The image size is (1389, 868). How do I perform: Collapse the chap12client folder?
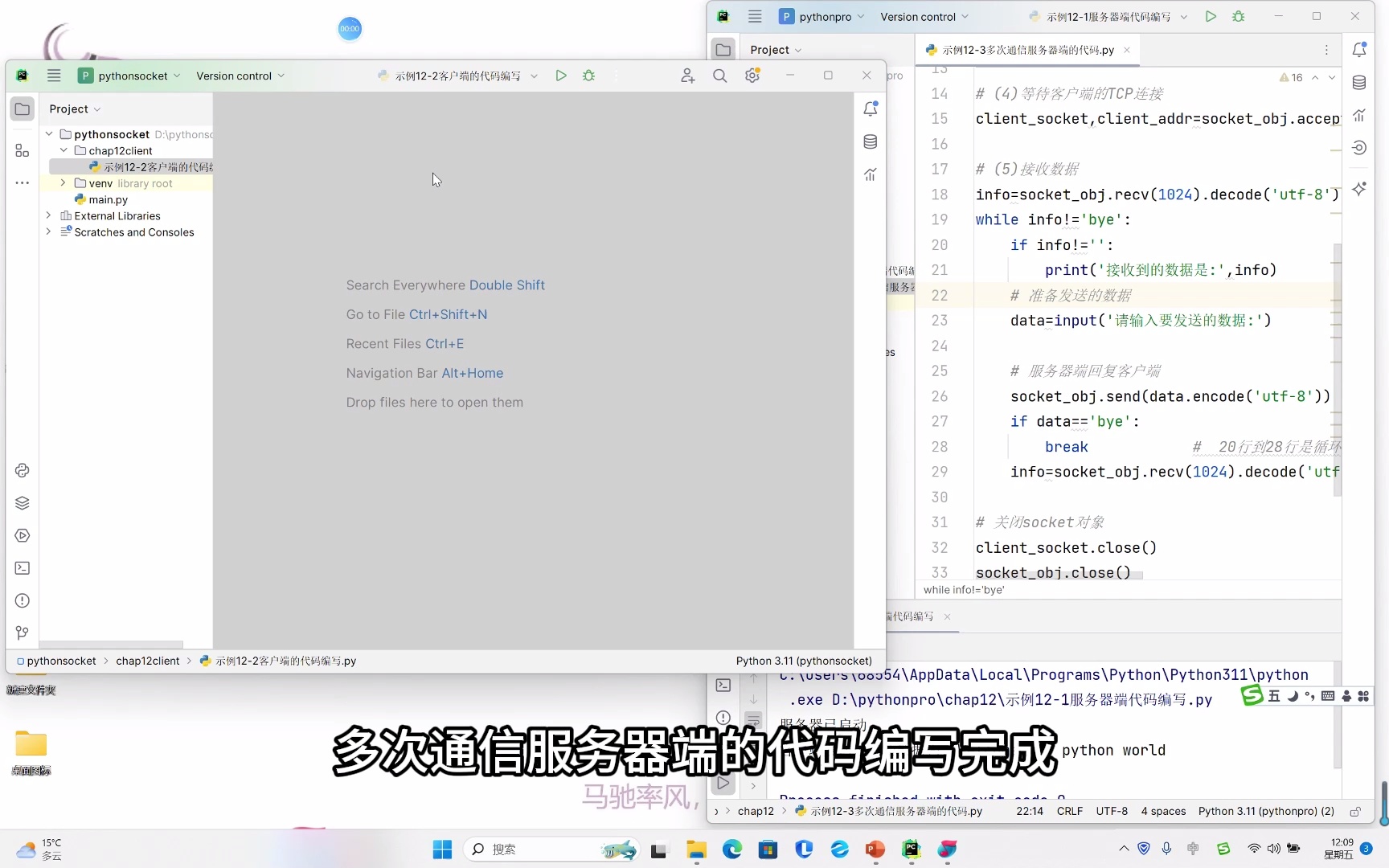tap(64, 150)
